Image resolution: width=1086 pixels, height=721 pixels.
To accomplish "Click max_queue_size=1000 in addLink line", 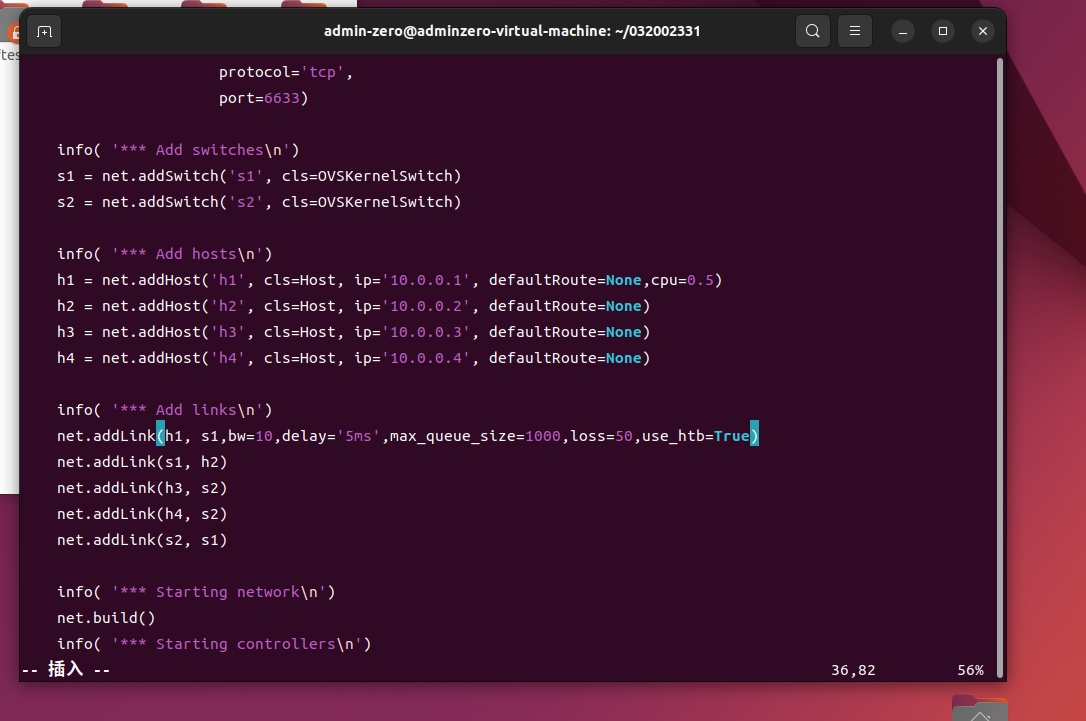I will tap(475, 436).
